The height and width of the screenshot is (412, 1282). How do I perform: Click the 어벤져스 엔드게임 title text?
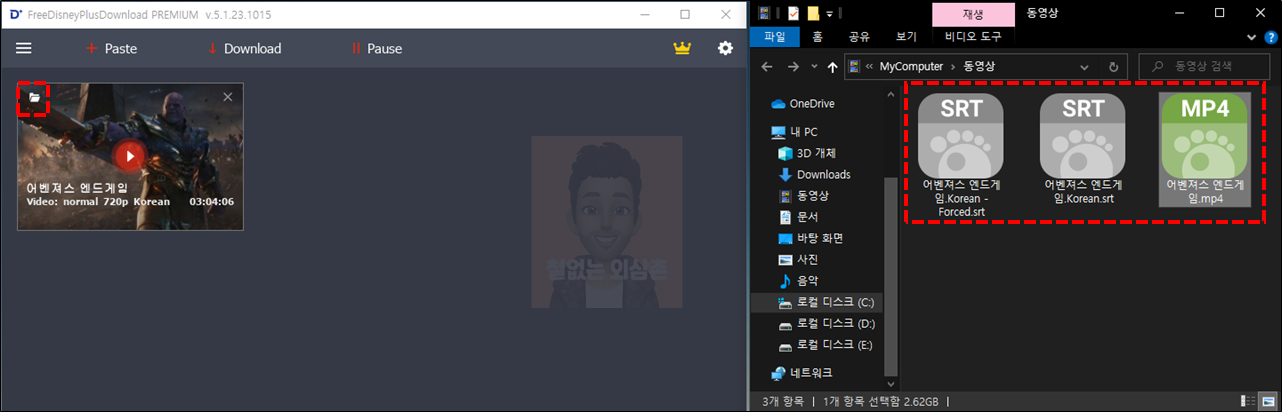[x=78, y=188]
